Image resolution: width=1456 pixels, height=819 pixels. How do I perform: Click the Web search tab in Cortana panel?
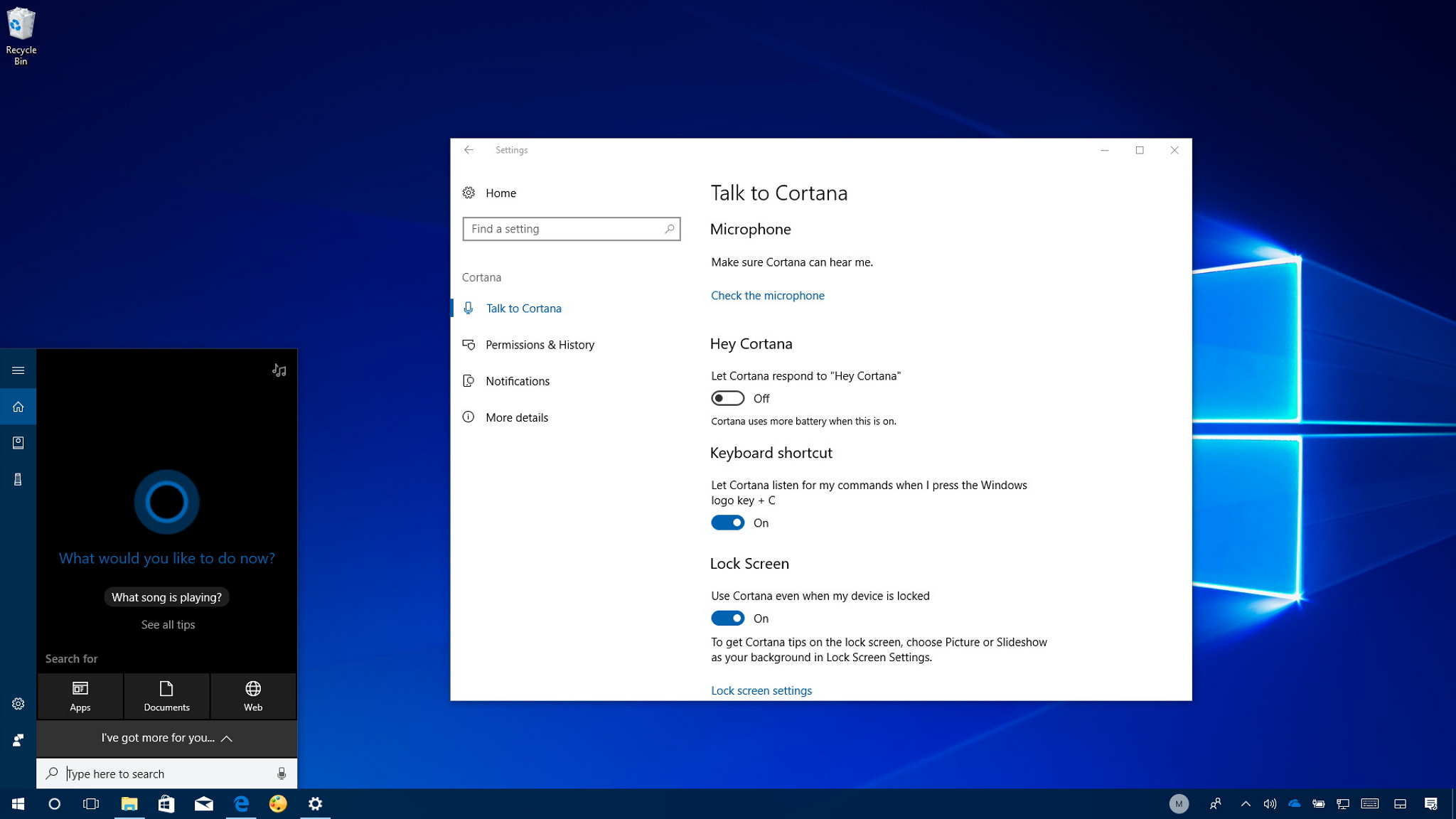point(253,695)
